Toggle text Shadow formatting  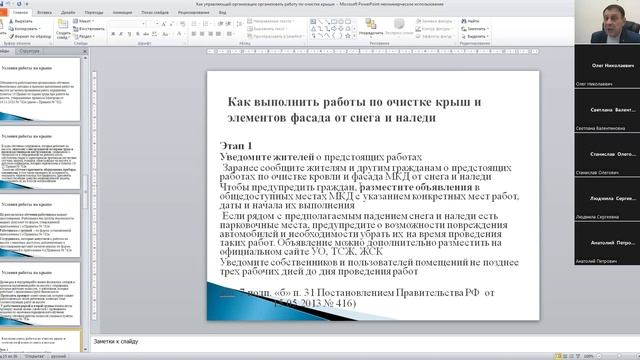pyautogui.click(x=138, y=34)
